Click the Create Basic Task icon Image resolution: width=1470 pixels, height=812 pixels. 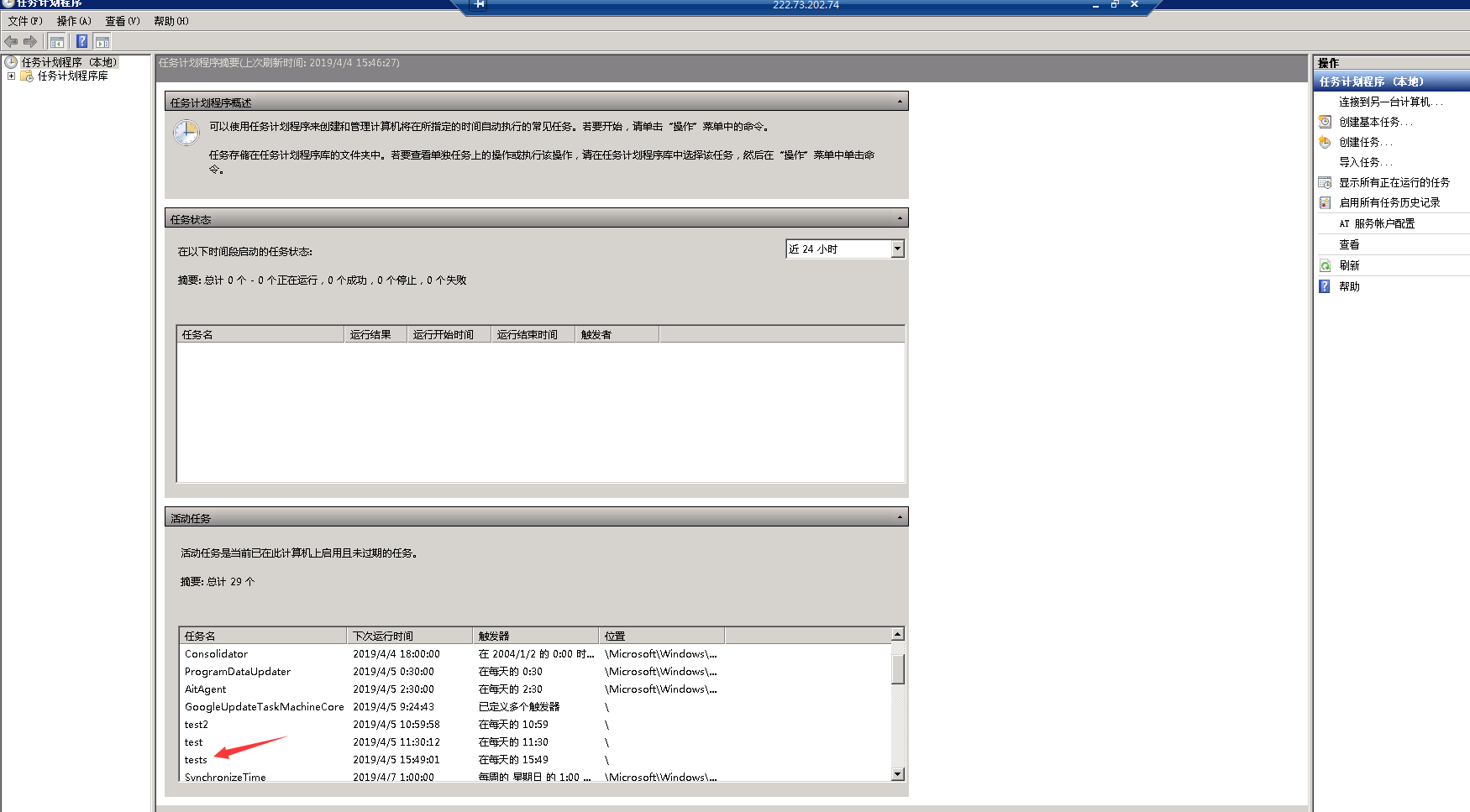[1325, 122]
